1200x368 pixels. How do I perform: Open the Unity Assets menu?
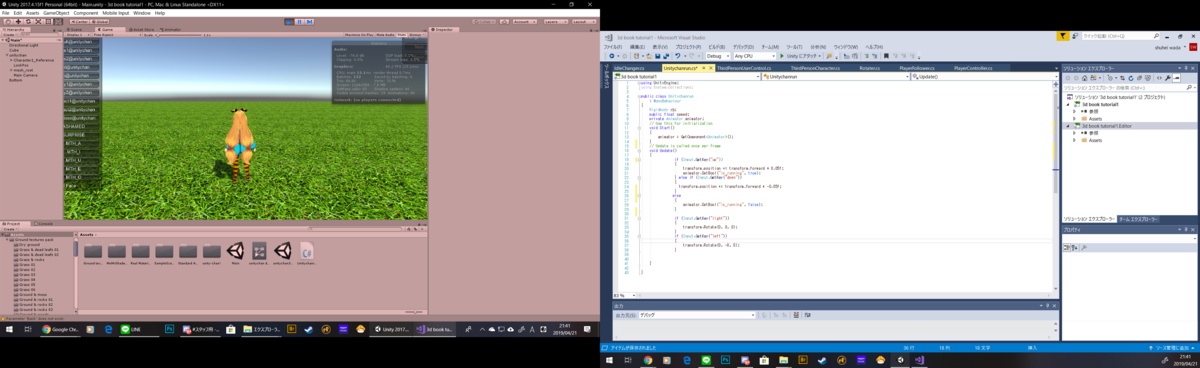point(33,13)
